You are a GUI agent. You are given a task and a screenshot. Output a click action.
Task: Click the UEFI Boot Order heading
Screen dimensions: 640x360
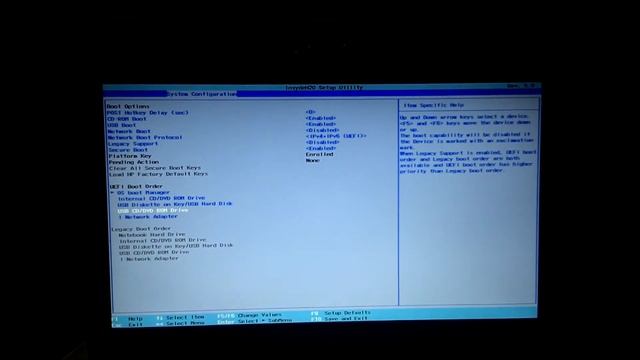point(136,186)
